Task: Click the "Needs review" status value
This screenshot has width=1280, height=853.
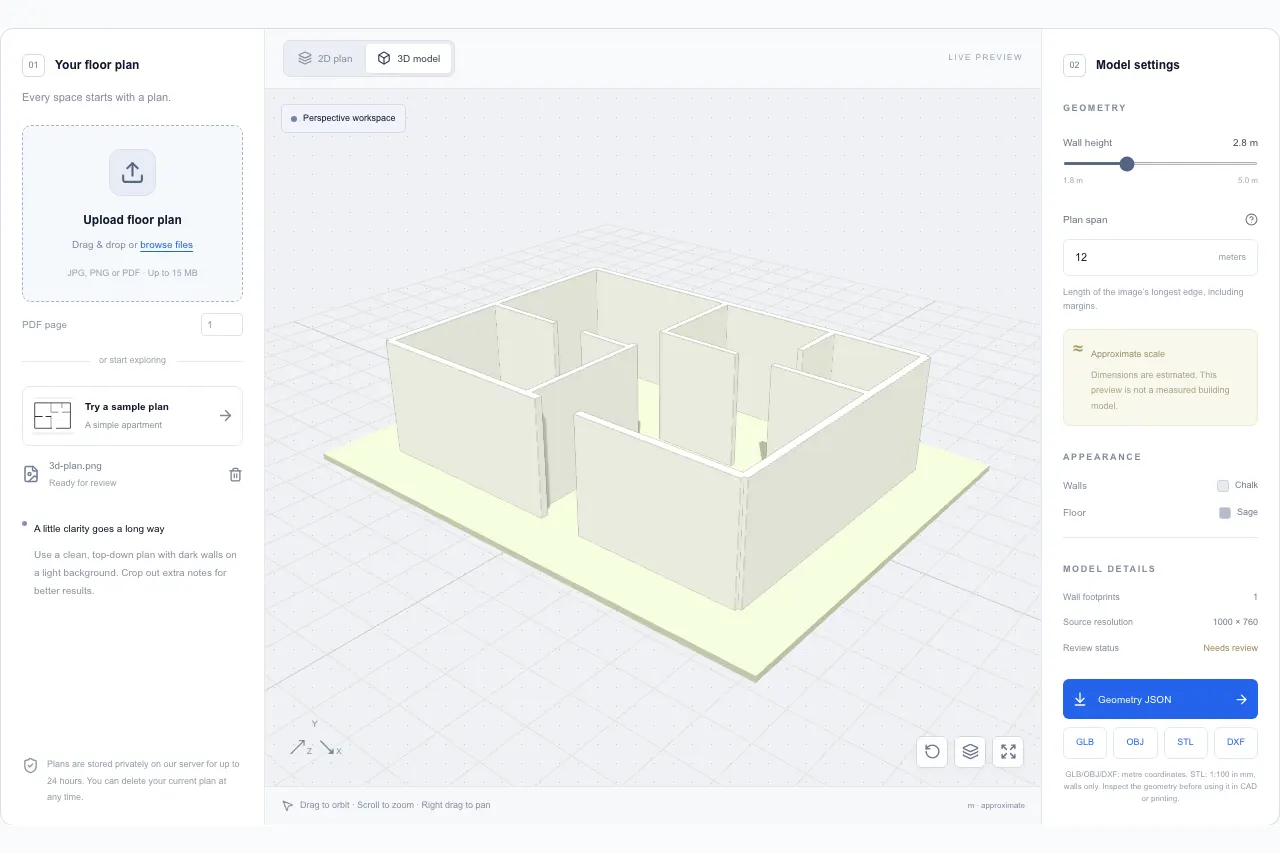Action: point(1230,648)
